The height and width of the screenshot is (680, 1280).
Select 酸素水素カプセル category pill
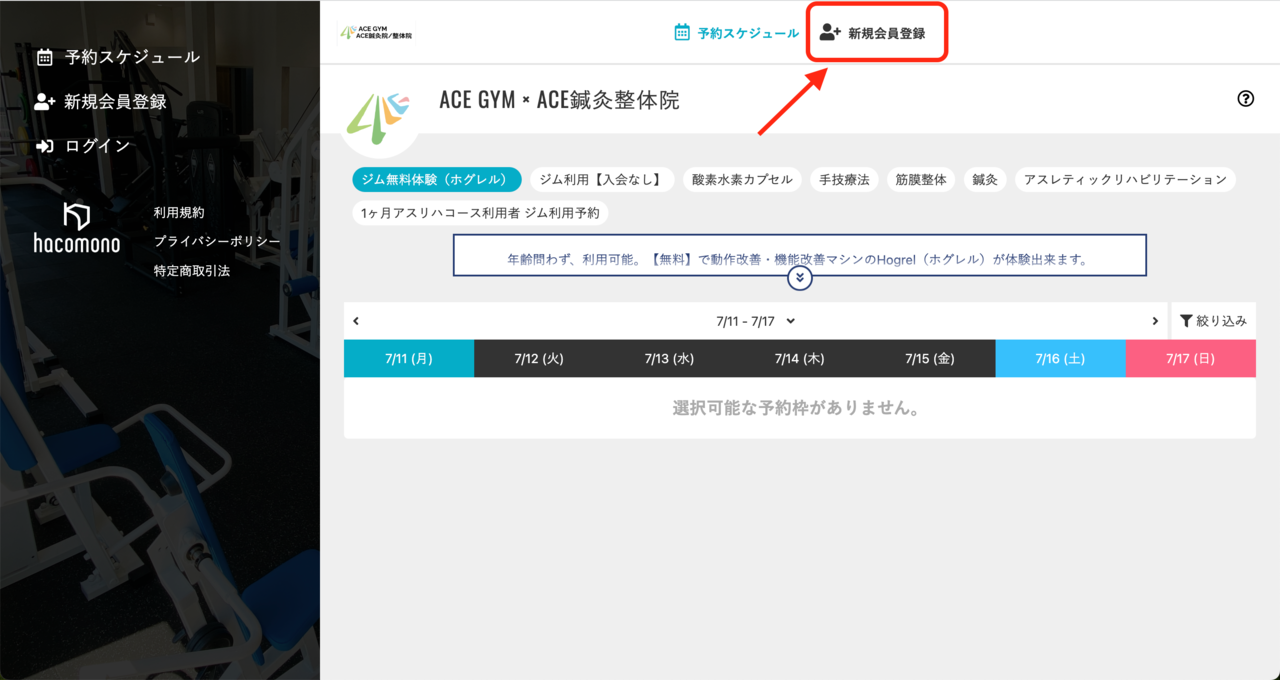(x=742, y=179)
